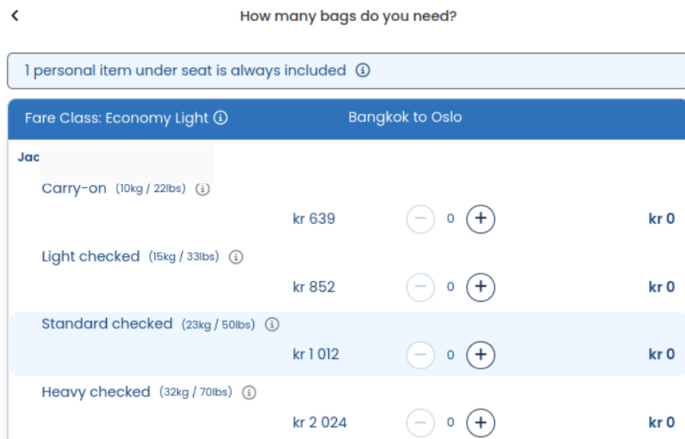The height and width of the screenshot is (439, 685).
Task: Add one Heavy checked bag
Action: [x=481, y=422]
